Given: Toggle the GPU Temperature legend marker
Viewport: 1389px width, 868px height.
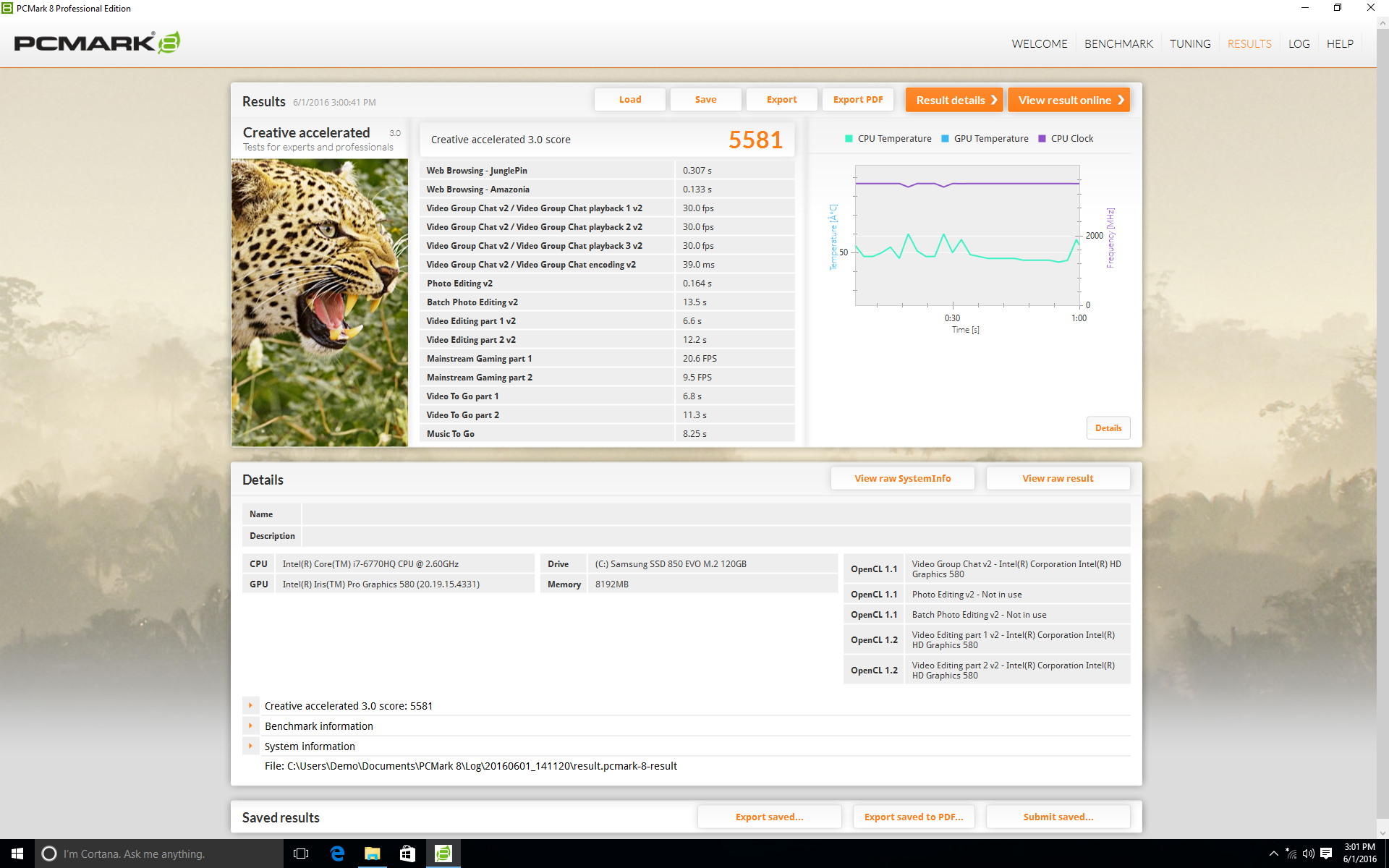Looking at the screenshot, I should (x=945, y=139).
